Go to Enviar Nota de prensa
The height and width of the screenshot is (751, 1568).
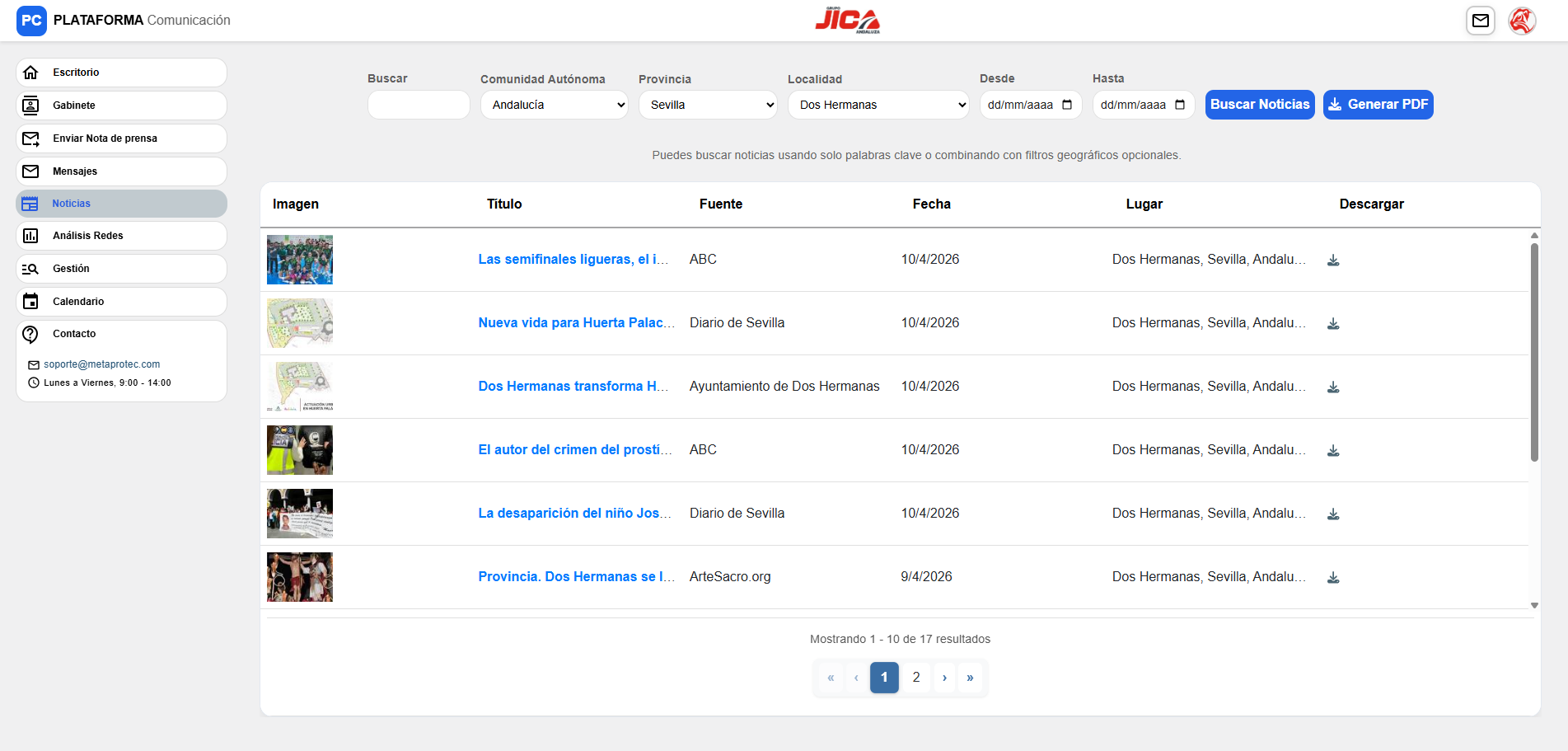121,138
